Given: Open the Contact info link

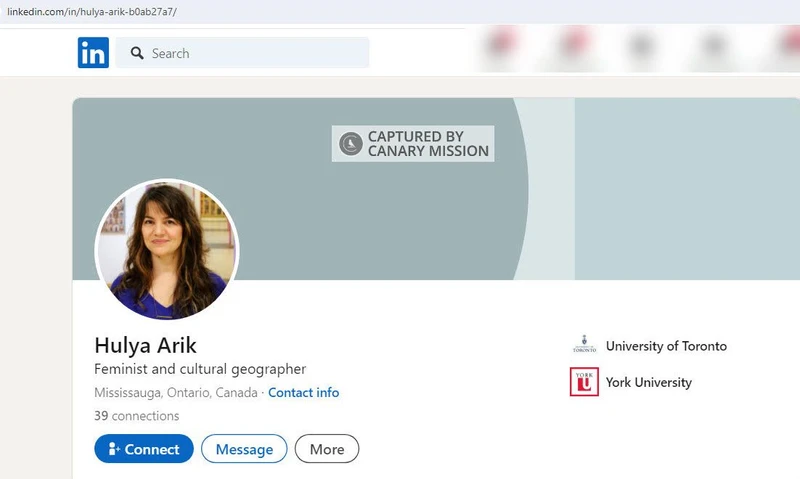Looking at the screenshot, I should click(x=304, y=392).
